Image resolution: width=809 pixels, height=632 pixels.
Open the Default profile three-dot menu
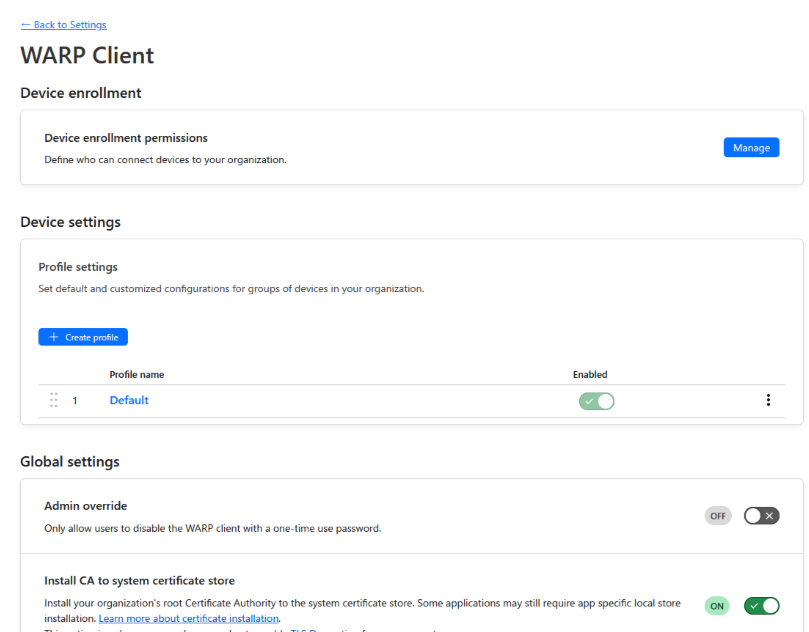click(x=768, y=400)
